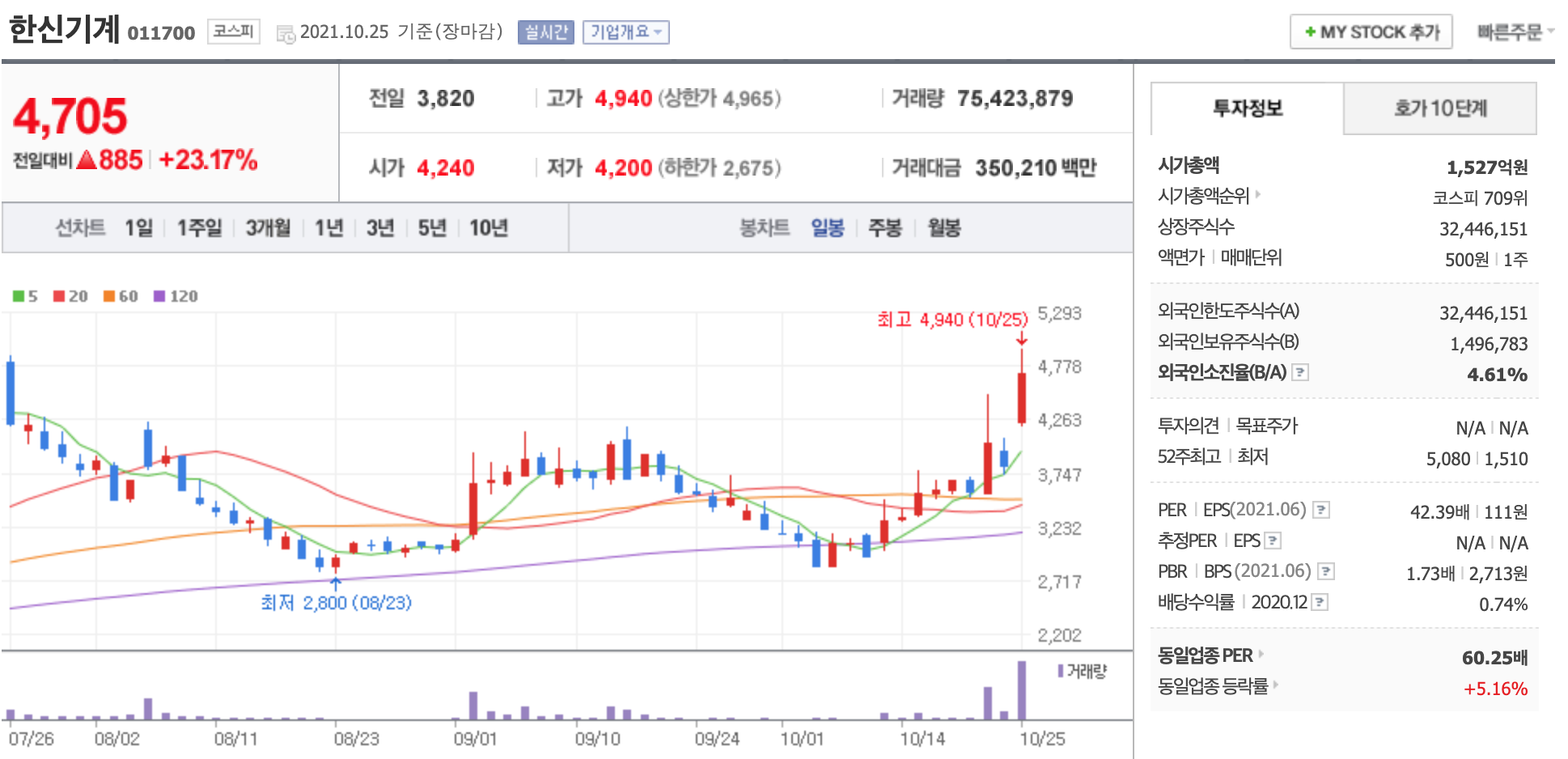Screen dimensions: 1568x759
Task: Open help icon next to 추정PER EPS
Action: tap(1273, 541)
